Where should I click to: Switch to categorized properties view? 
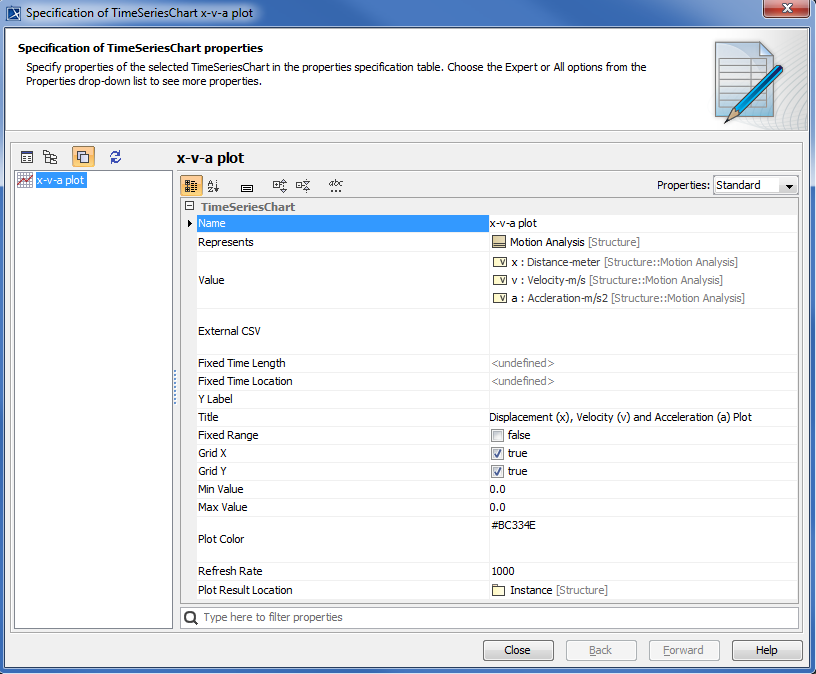[191, 186]
